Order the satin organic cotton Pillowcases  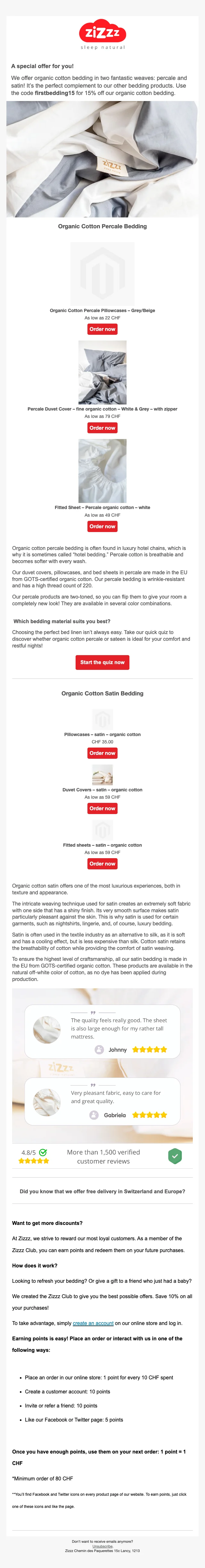[102, 753]
